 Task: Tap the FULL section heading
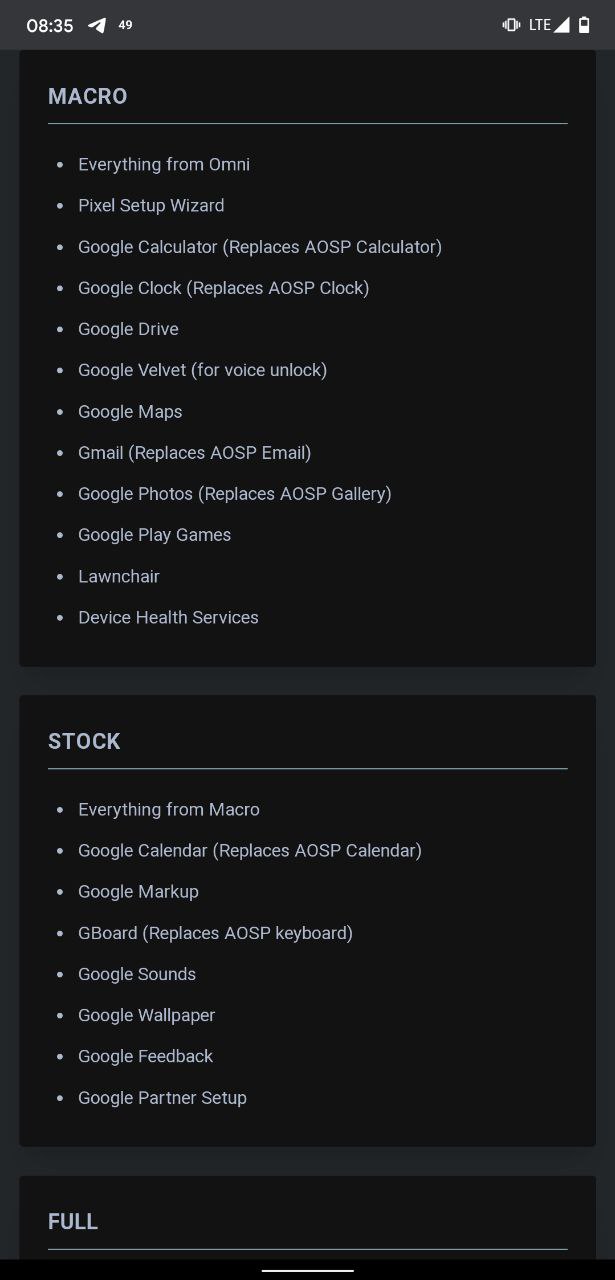(x=73, y=1222)
